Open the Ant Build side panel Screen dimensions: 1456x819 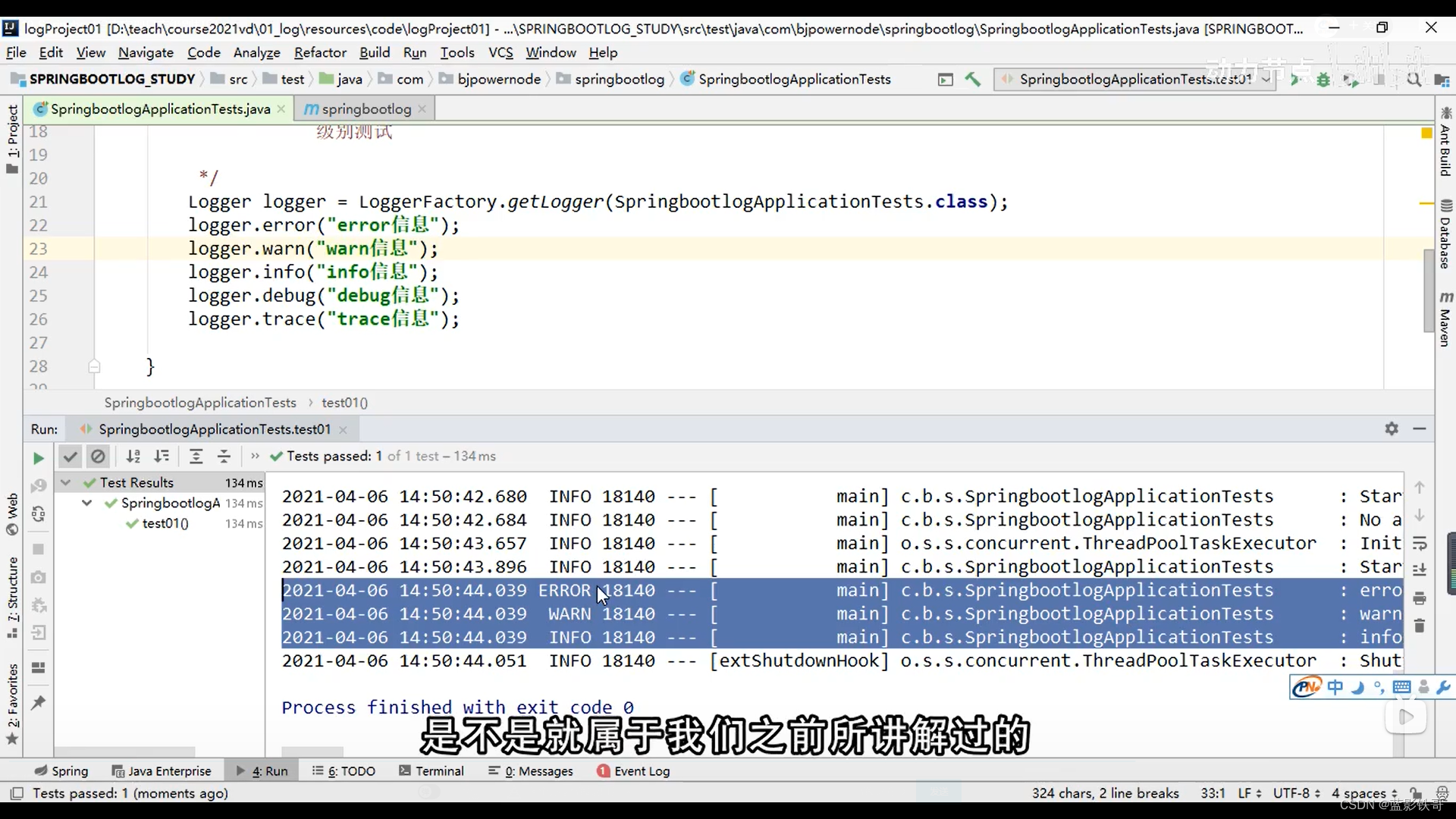[1445, 142]
